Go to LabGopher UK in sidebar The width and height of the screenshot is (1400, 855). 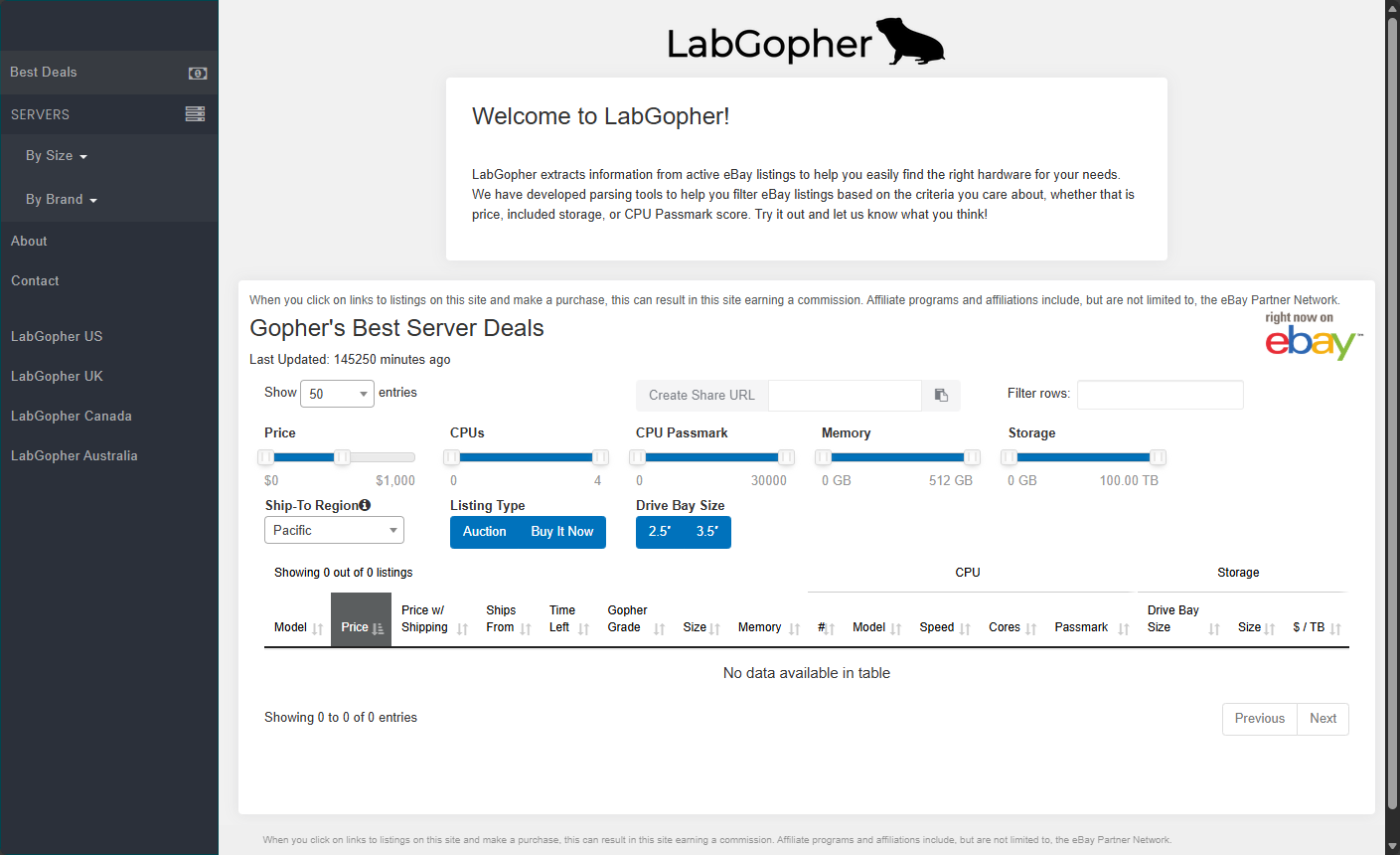(x=57, y=376)
